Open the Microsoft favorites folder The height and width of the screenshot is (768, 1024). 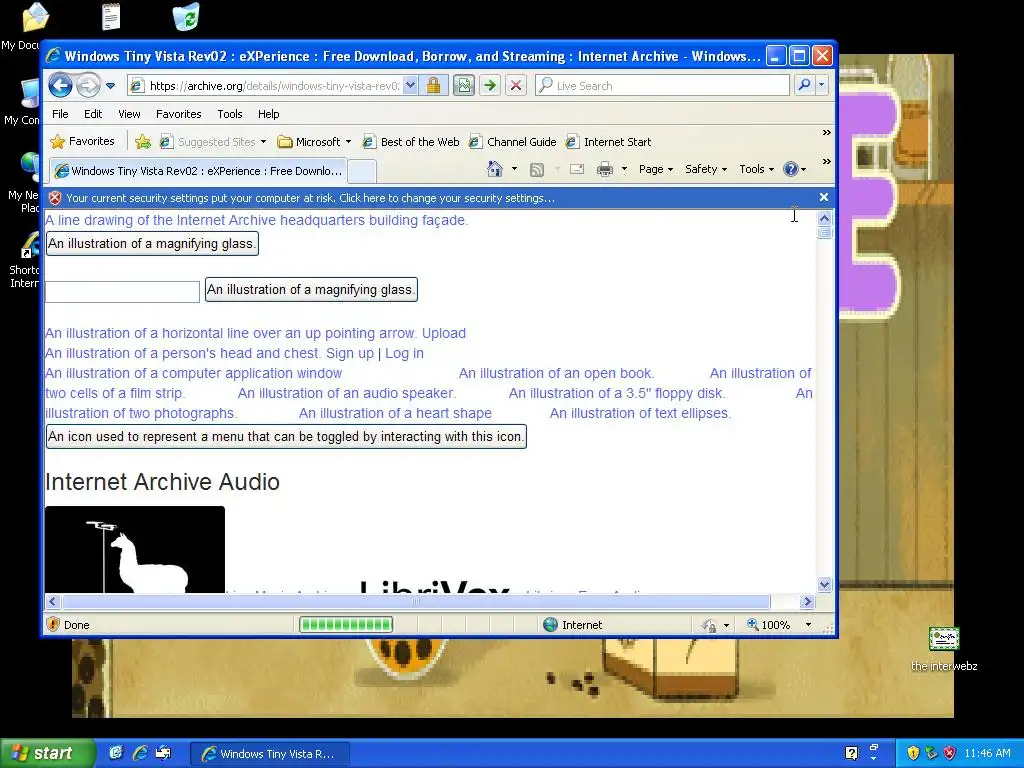pyautogui.click(x=314, y=142)
